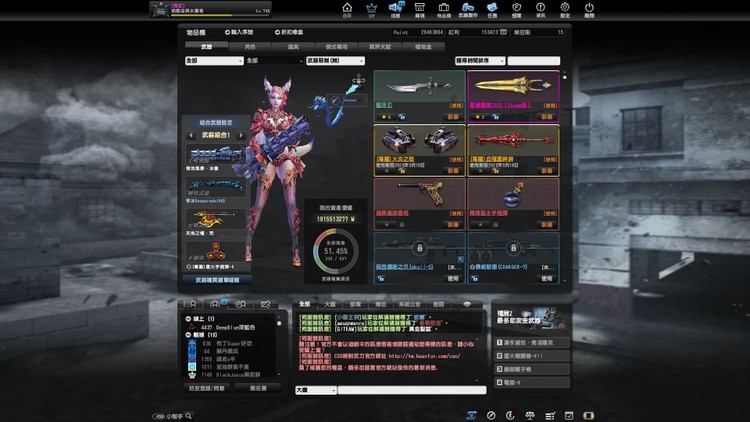This screenshot has width=750, height=422.
Task: Click the blue swap arrows icon in bottom bar
Action: (x=472, y=415)
